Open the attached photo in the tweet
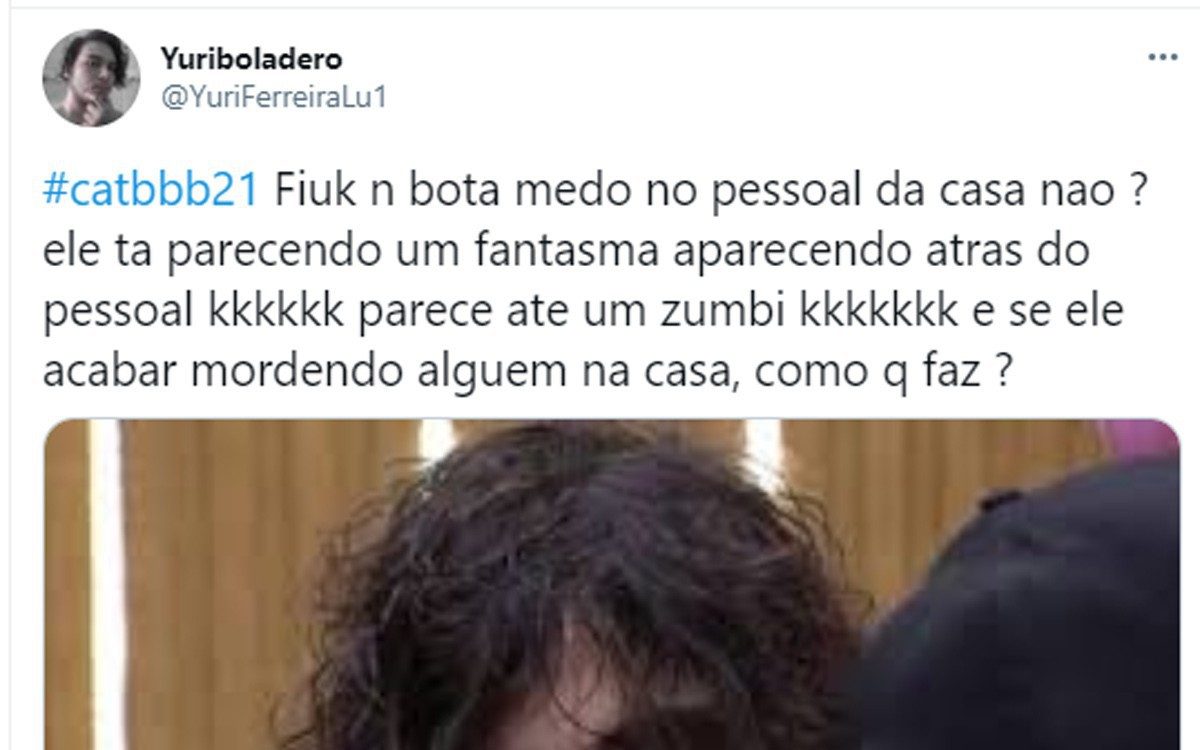 coord(611,584)
